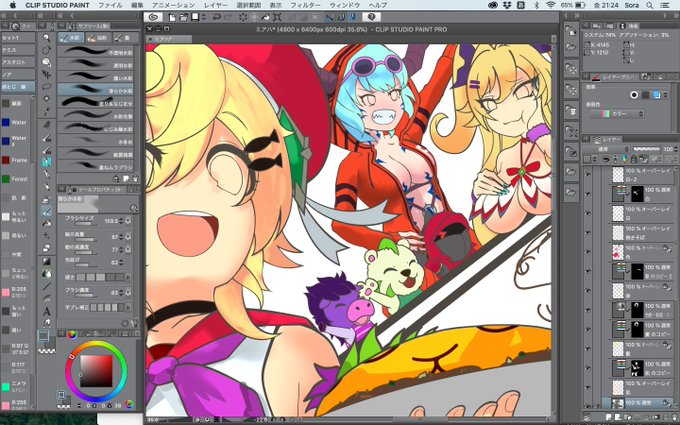
Task: Select the 不透明水彩 brush preset
Action: (x=95, y=52)
